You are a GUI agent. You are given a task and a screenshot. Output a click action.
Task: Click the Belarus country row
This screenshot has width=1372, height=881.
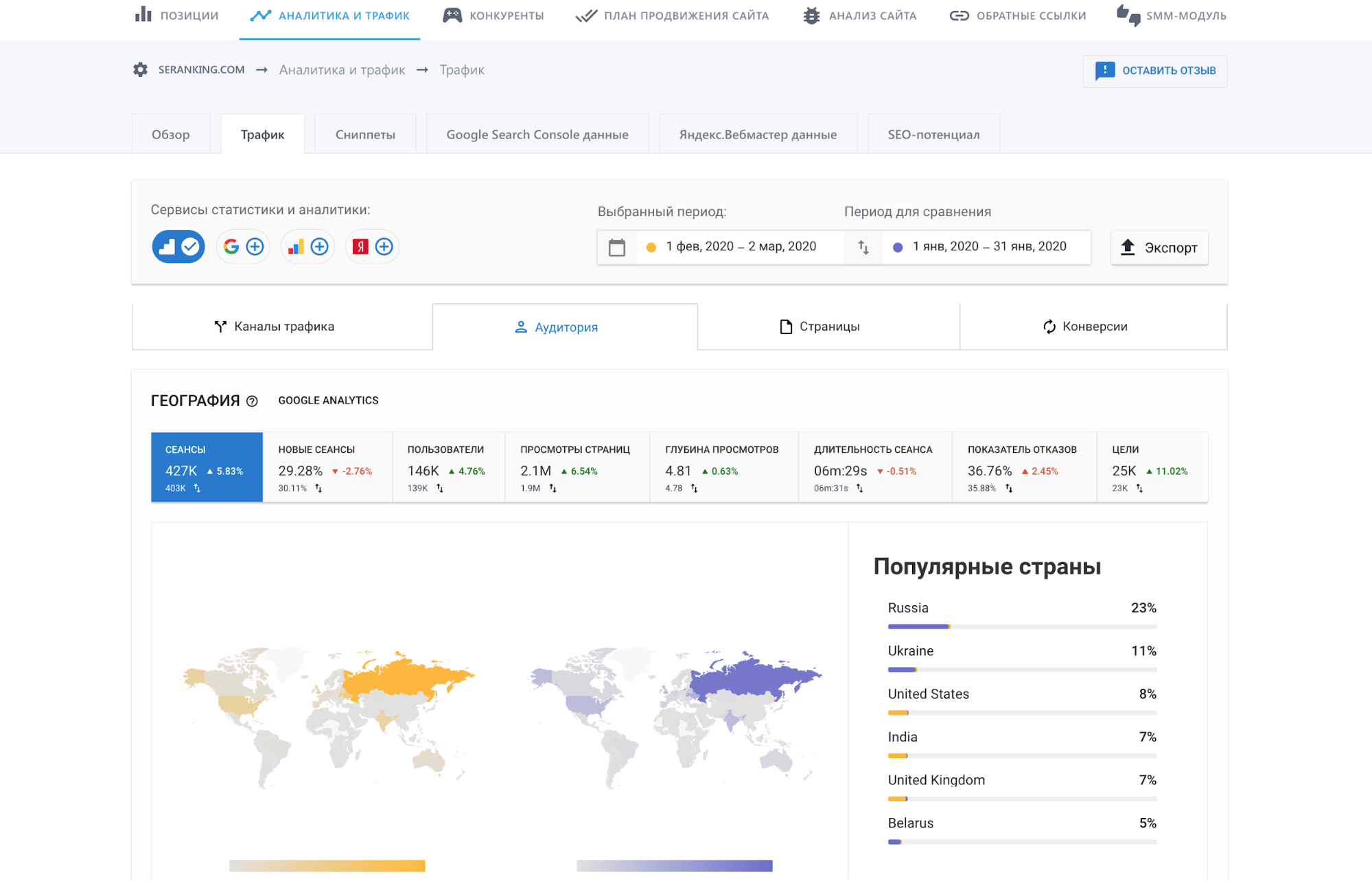pyautogui.click(x=1021, y=831)
